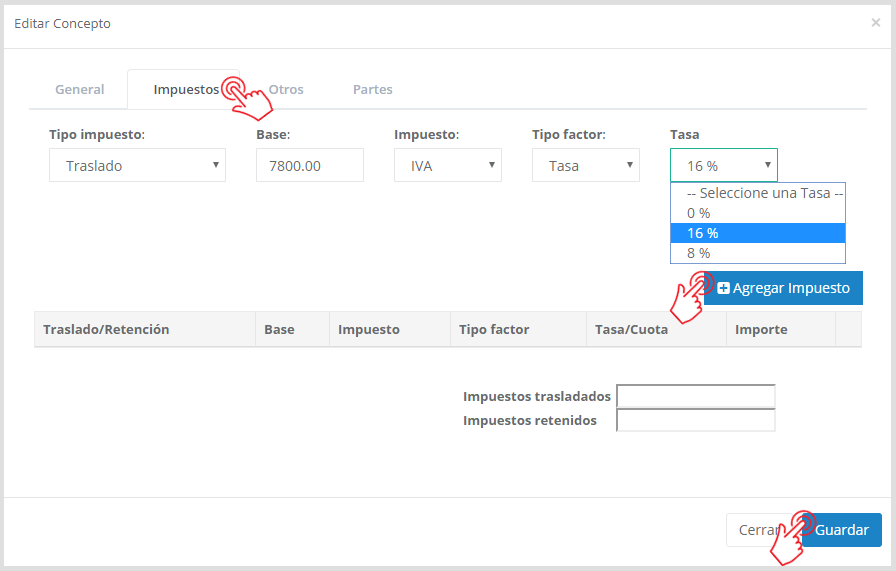Choose the 16 % rate option

click(x=758, y=233)
